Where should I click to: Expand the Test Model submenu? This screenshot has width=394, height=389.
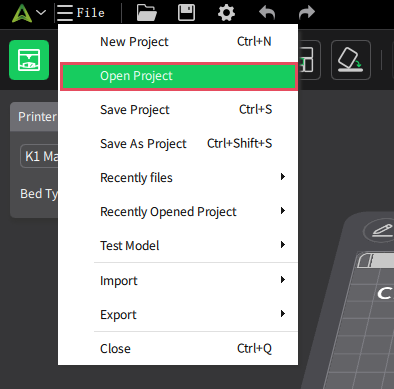[x=178, y=246]
